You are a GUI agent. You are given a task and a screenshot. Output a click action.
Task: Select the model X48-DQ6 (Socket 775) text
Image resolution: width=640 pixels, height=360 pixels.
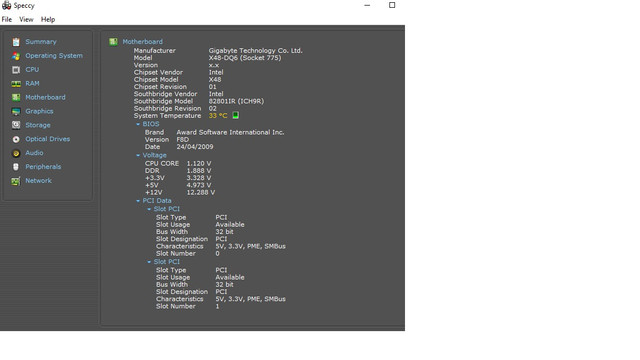[x=245, y=58]
